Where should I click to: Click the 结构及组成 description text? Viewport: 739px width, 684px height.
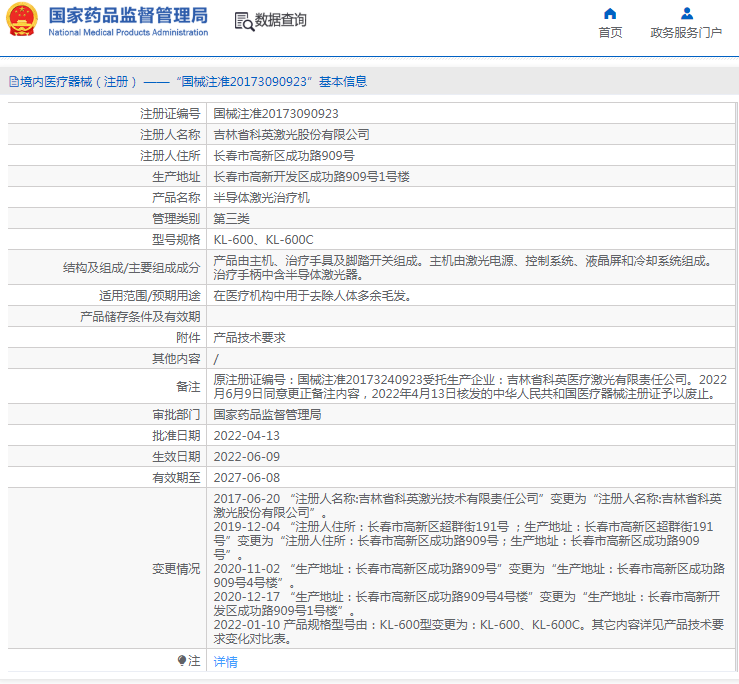point(463,267)
